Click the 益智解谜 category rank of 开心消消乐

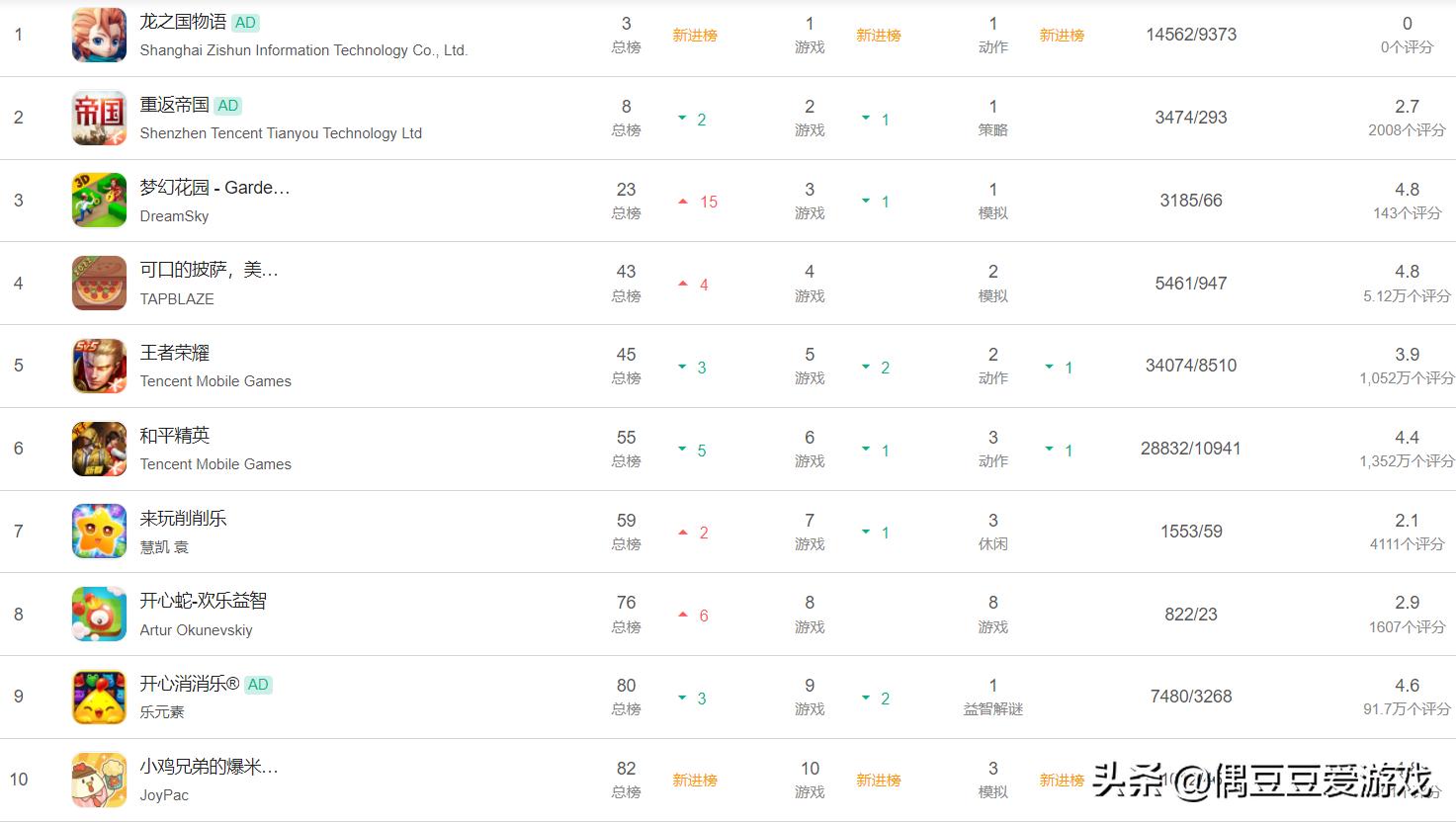[993, 697]
